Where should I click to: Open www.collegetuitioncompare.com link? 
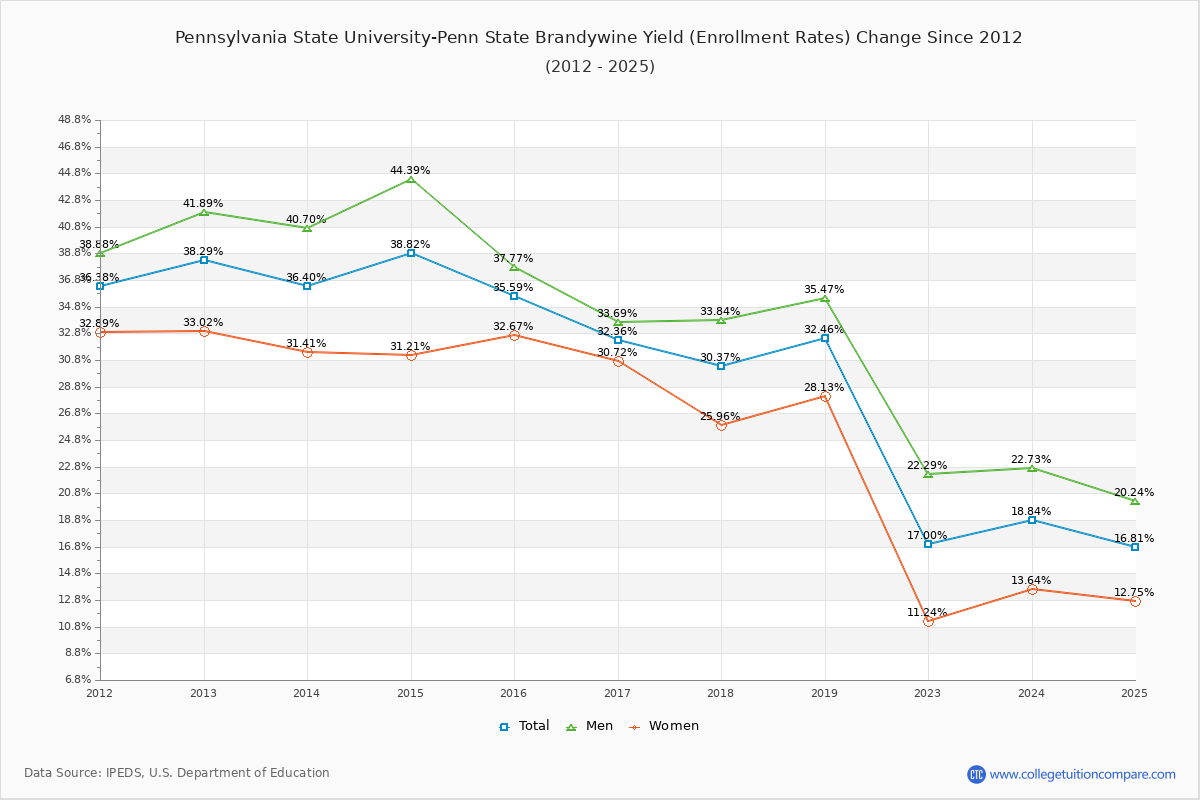pos(1083,774)
